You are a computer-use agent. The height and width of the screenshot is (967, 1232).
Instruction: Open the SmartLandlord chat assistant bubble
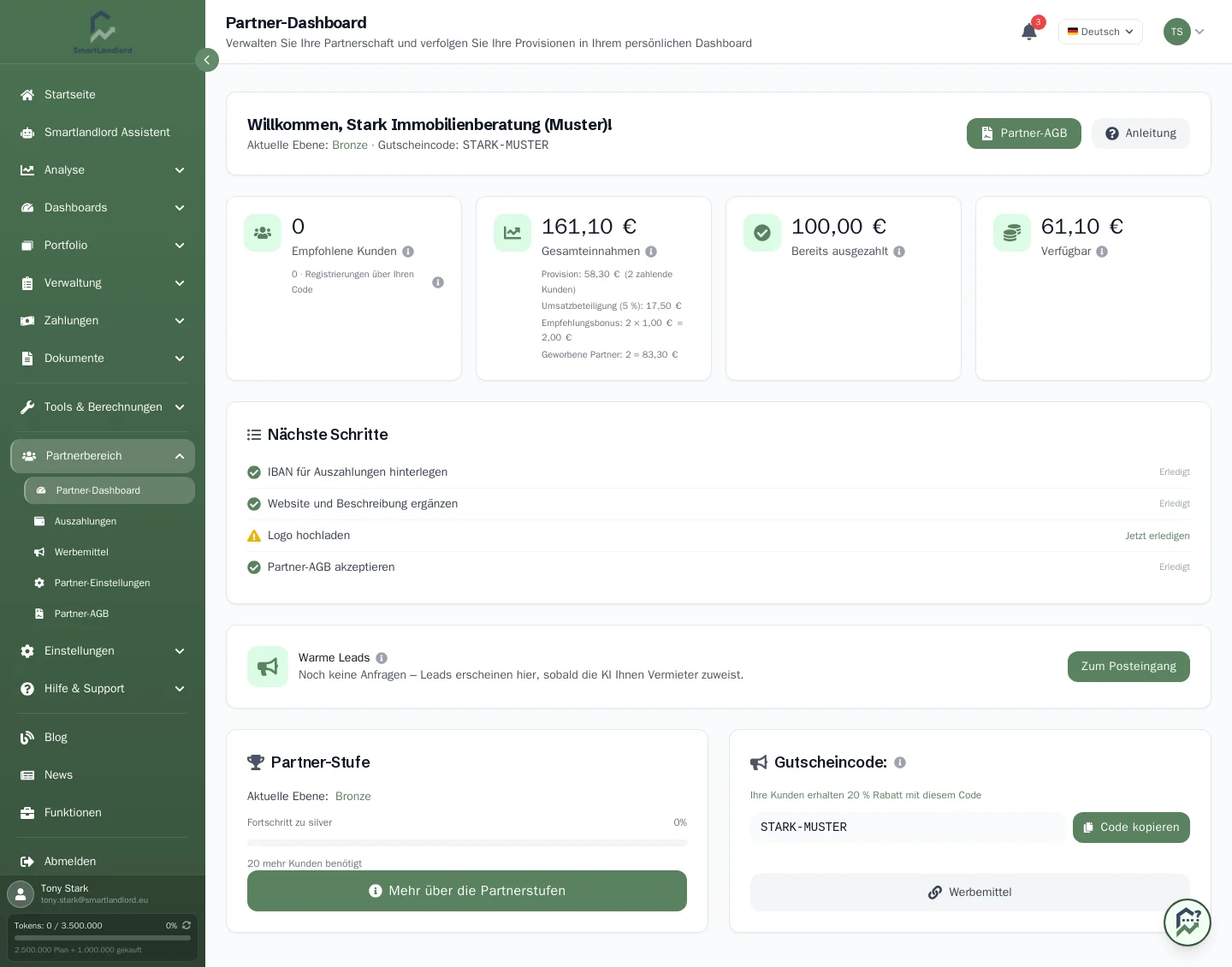(x=1188, y=923)
